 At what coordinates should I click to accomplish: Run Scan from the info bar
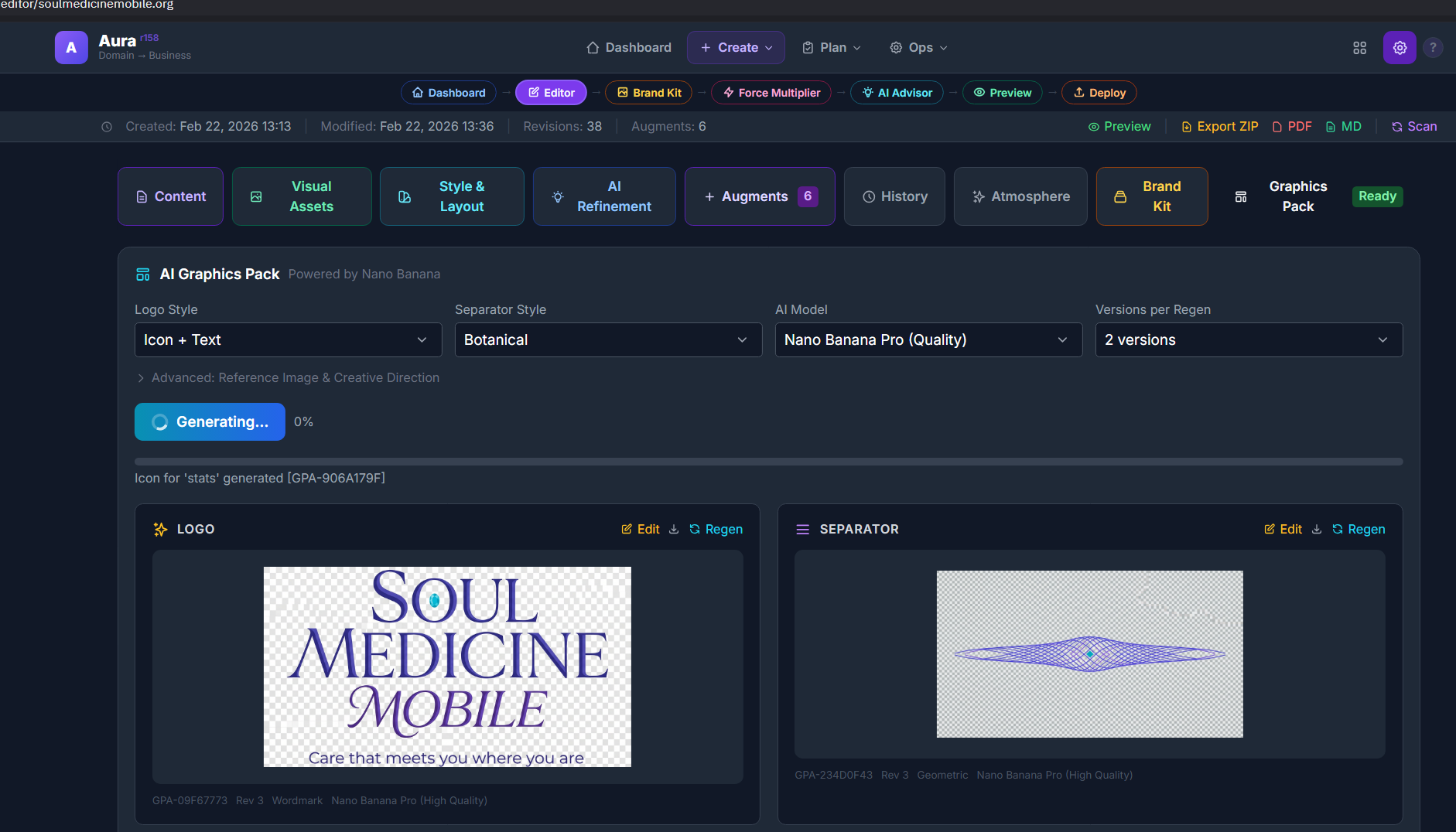1414,127
